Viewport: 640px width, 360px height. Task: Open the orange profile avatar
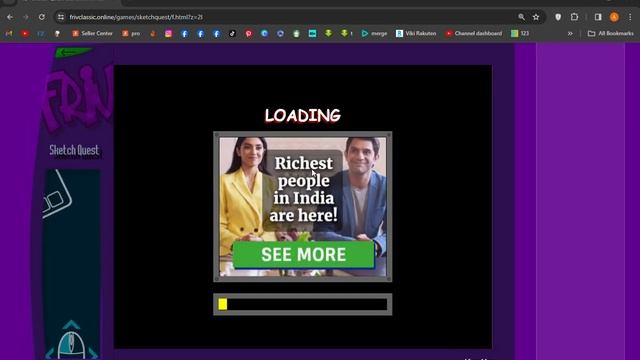(614, 17)
